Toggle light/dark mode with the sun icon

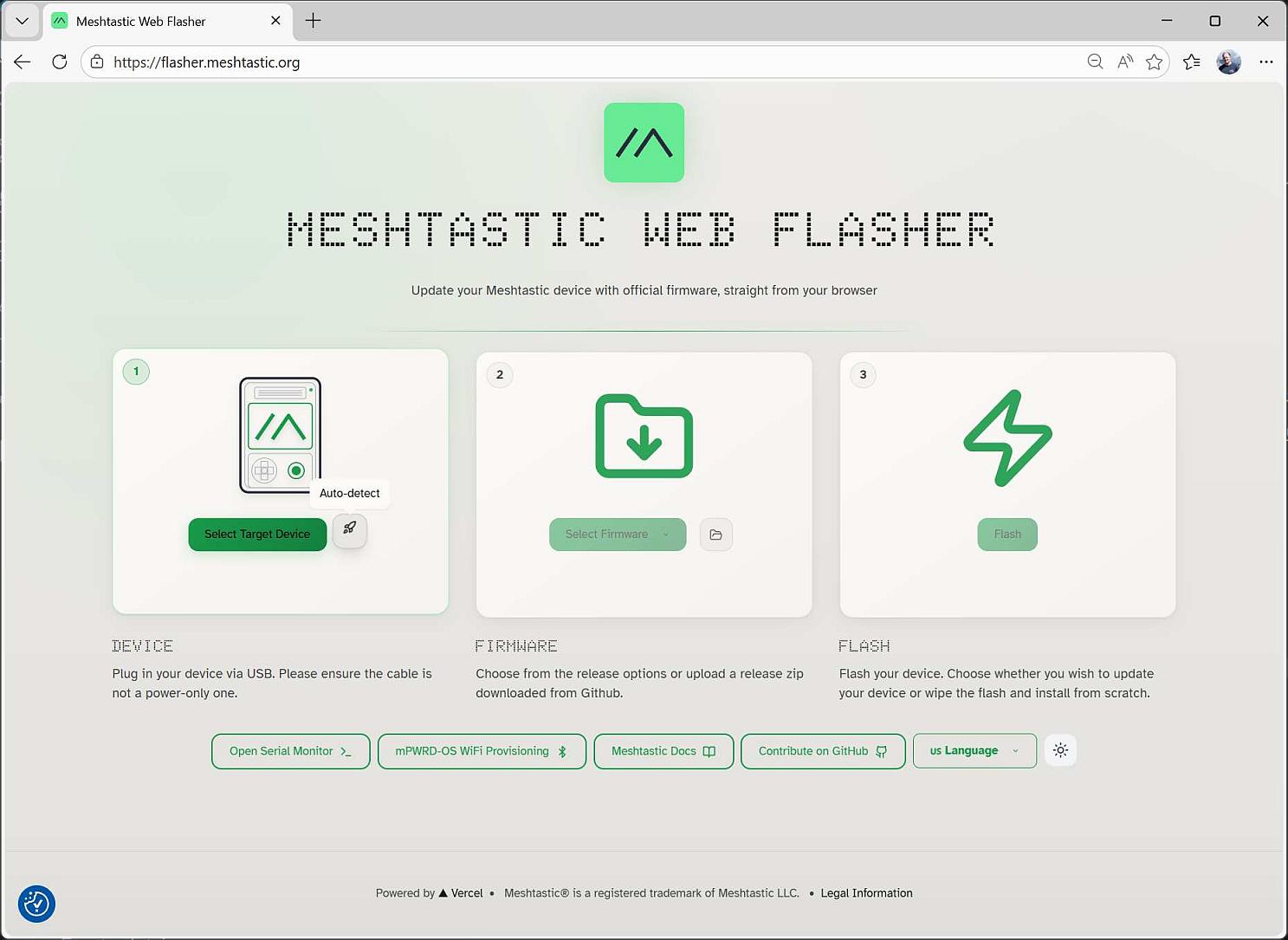[1060, 750]
